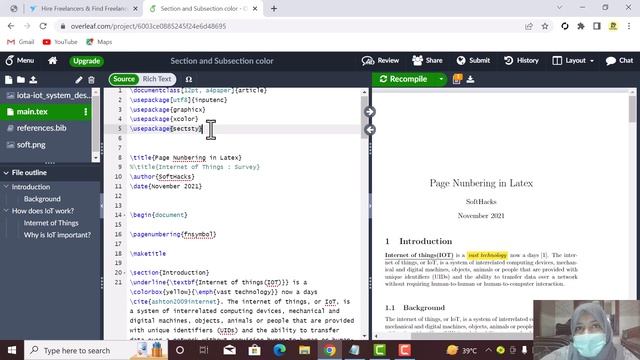Open Maps bookmark

(x=99, y=42)
